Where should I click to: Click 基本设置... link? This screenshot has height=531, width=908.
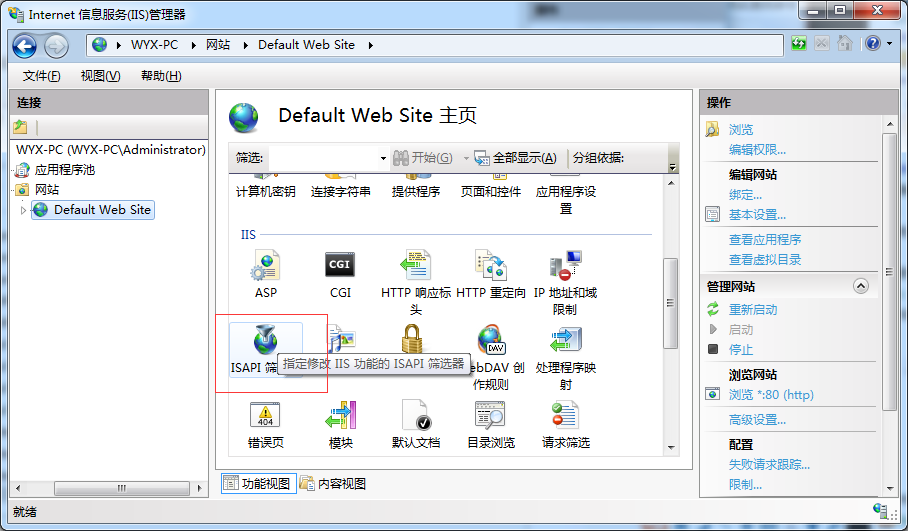(x=757, y=215)
